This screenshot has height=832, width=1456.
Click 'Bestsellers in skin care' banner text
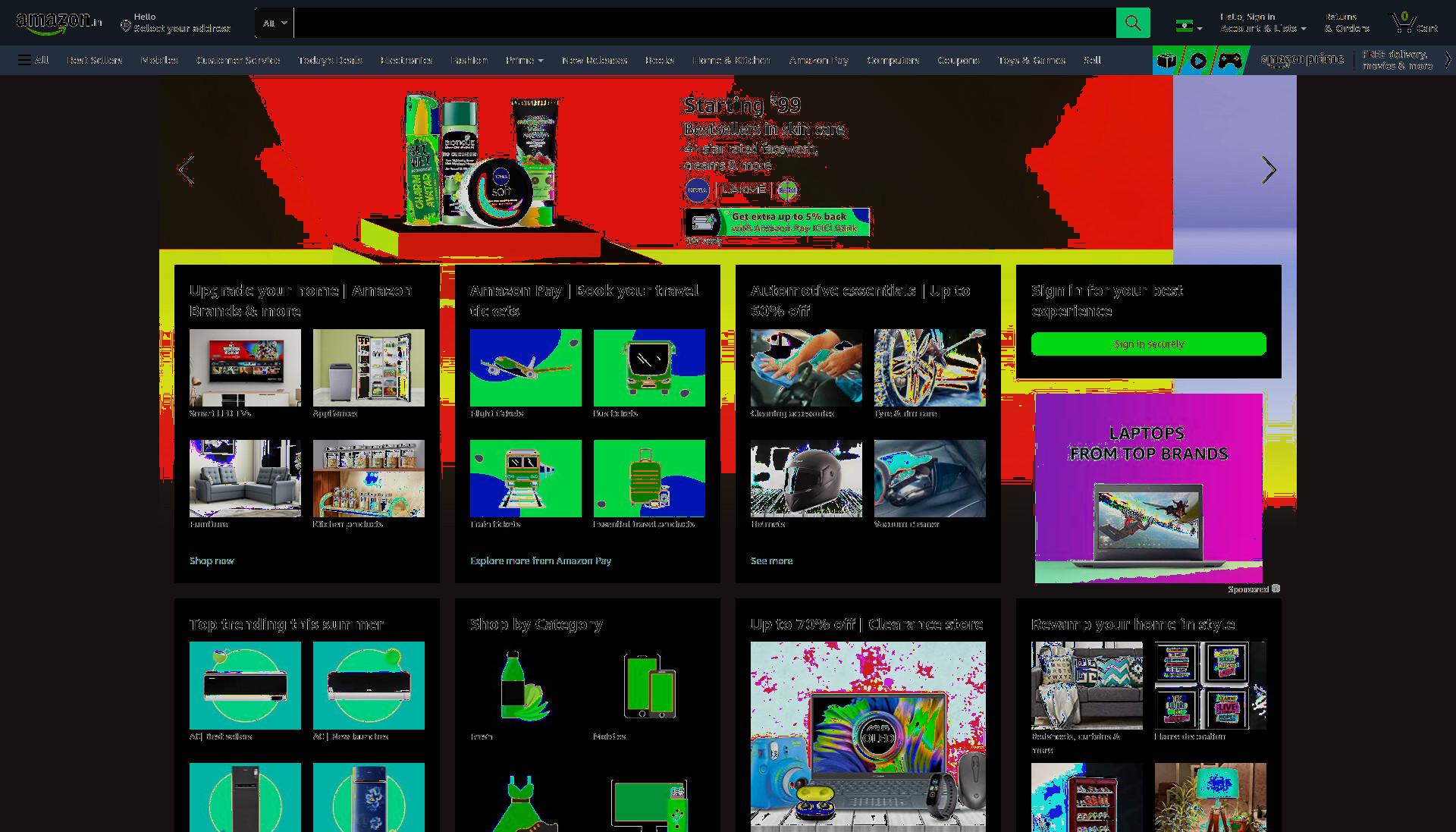tap(764, 129)
